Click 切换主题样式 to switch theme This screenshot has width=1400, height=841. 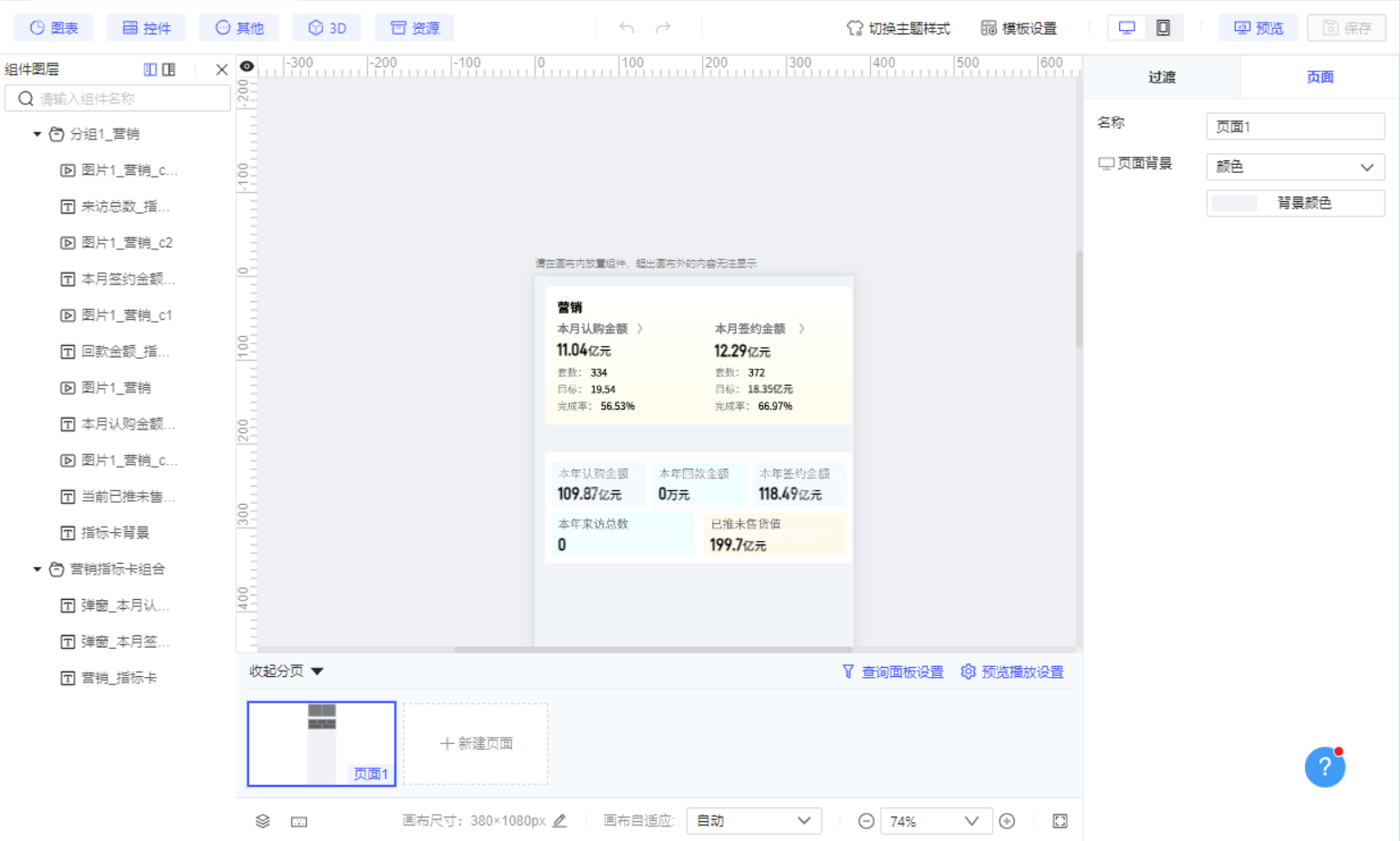coord(898,28)
